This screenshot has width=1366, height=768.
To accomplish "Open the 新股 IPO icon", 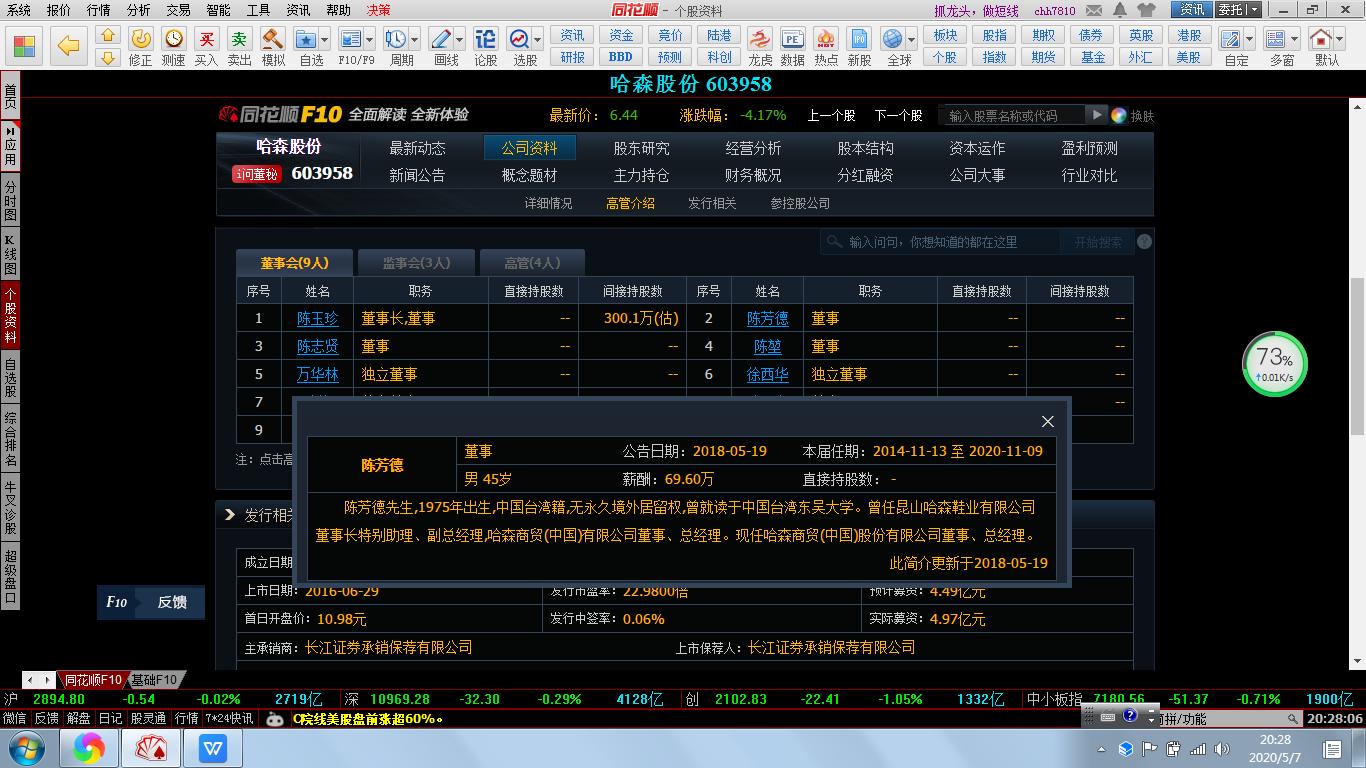I will click(x=859, y=46).
